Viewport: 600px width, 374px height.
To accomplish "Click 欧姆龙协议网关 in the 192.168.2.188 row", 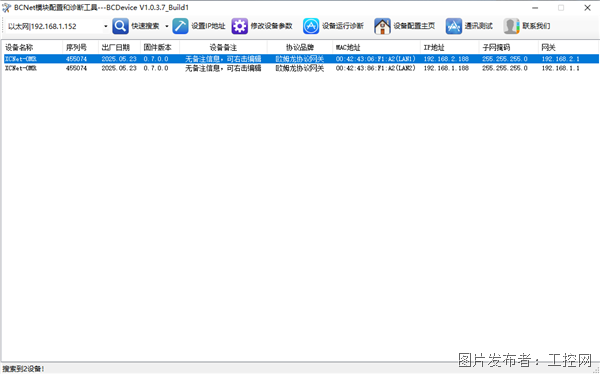I will [300, 59].
